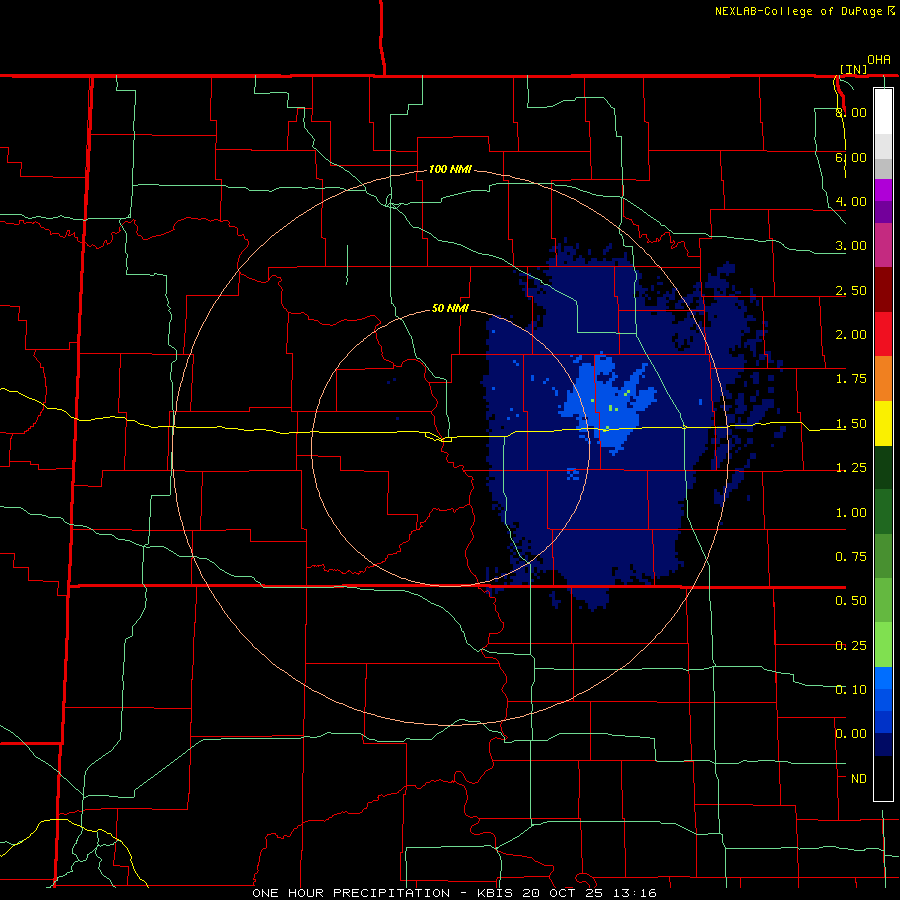The height and width of the screenshot is (900, 900).
Task: Click the '8.00' legend value
Action: (x=851, y=112)
